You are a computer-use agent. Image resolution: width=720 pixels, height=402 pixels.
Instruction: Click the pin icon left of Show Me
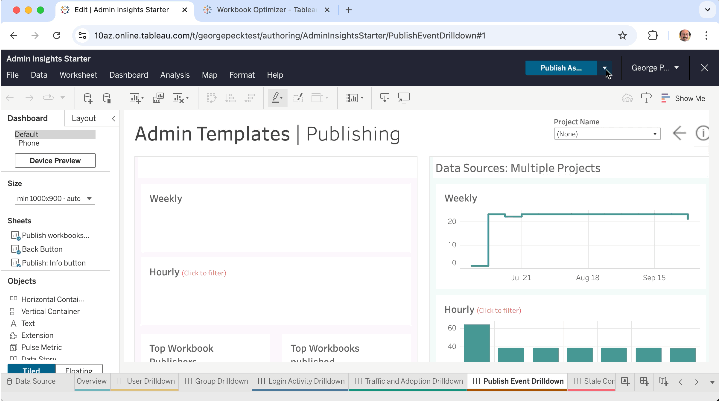646,98
